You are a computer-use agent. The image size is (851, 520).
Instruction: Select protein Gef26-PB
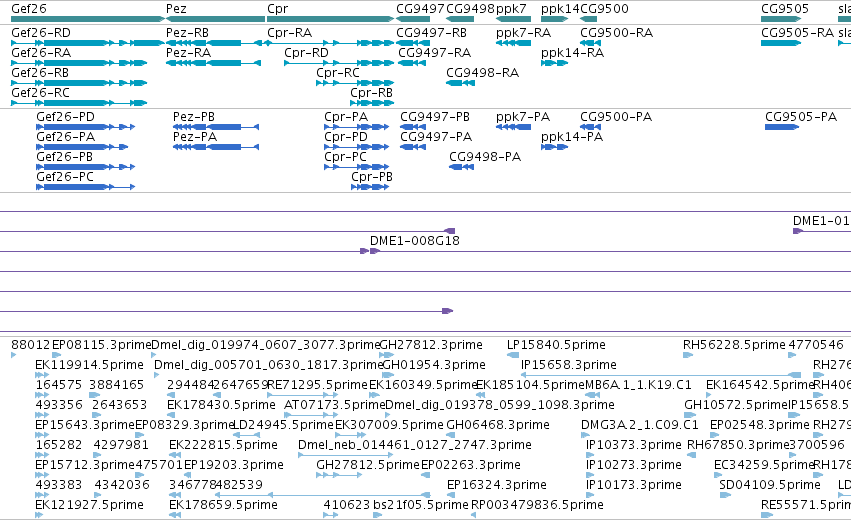tap(85, 167)
